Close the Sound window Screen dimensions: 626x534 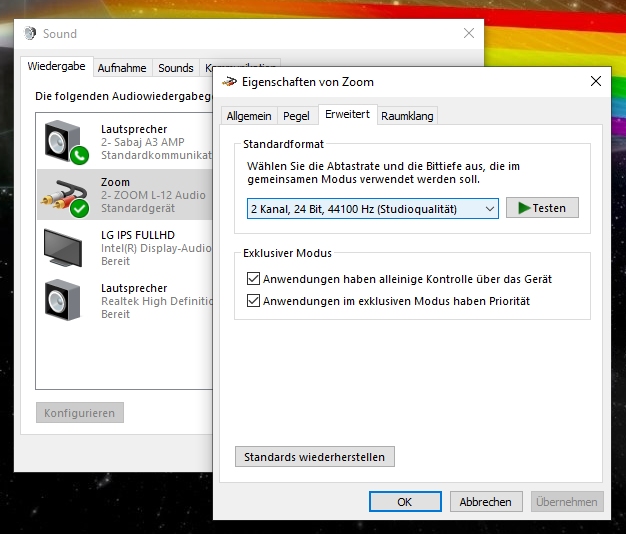(x=469, y=33)
